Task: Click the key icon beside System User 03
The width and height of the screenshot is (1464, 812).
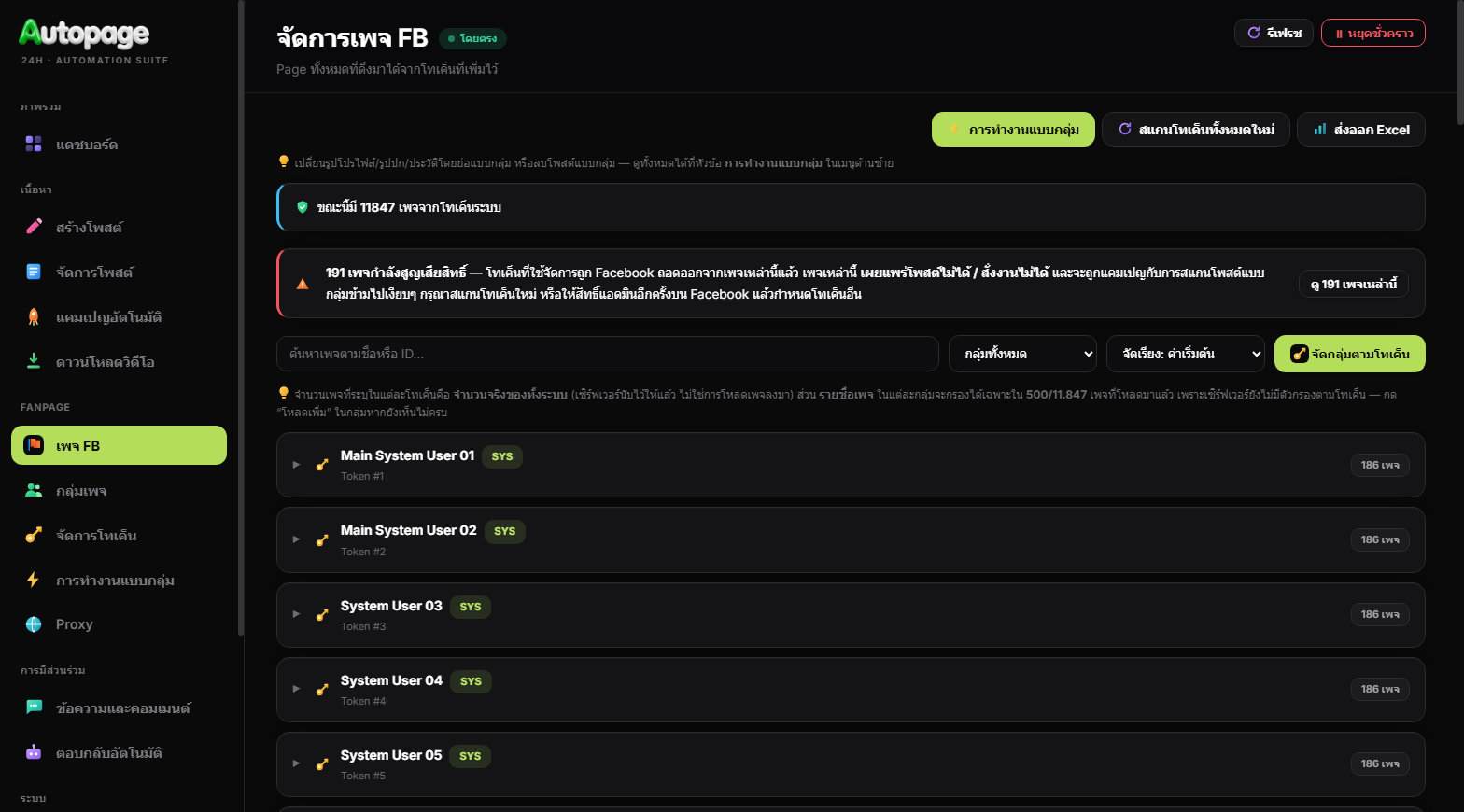Action: (322, 614)
